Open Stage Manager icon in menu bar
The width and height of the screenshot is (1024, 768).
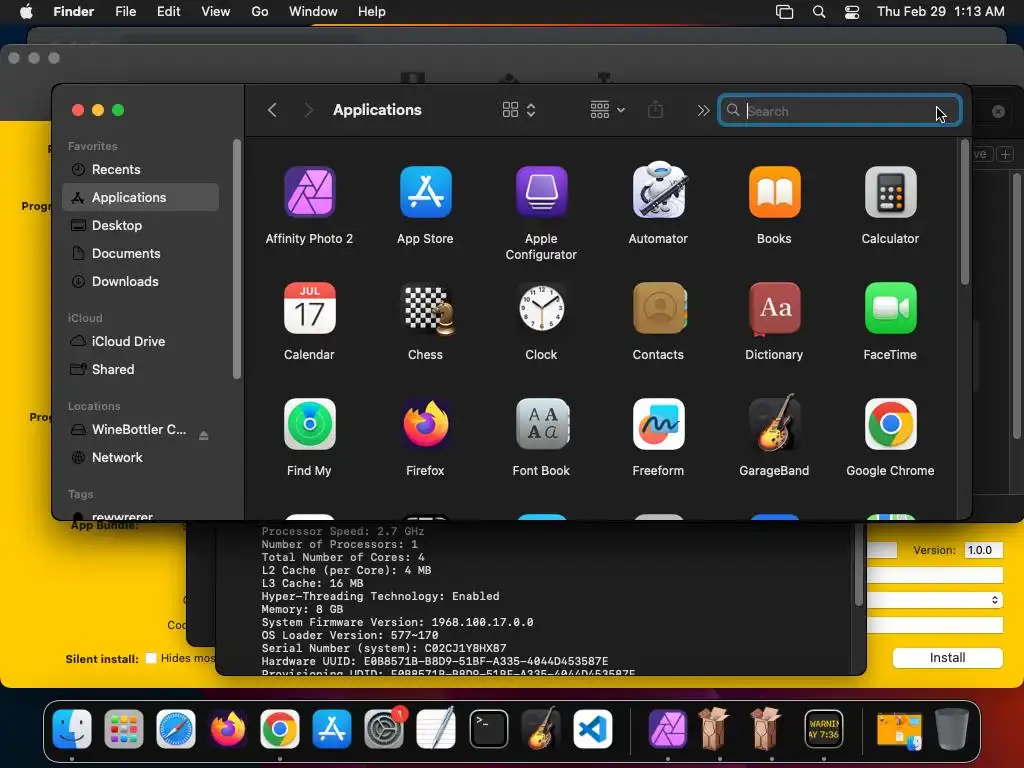pos(784,12)
